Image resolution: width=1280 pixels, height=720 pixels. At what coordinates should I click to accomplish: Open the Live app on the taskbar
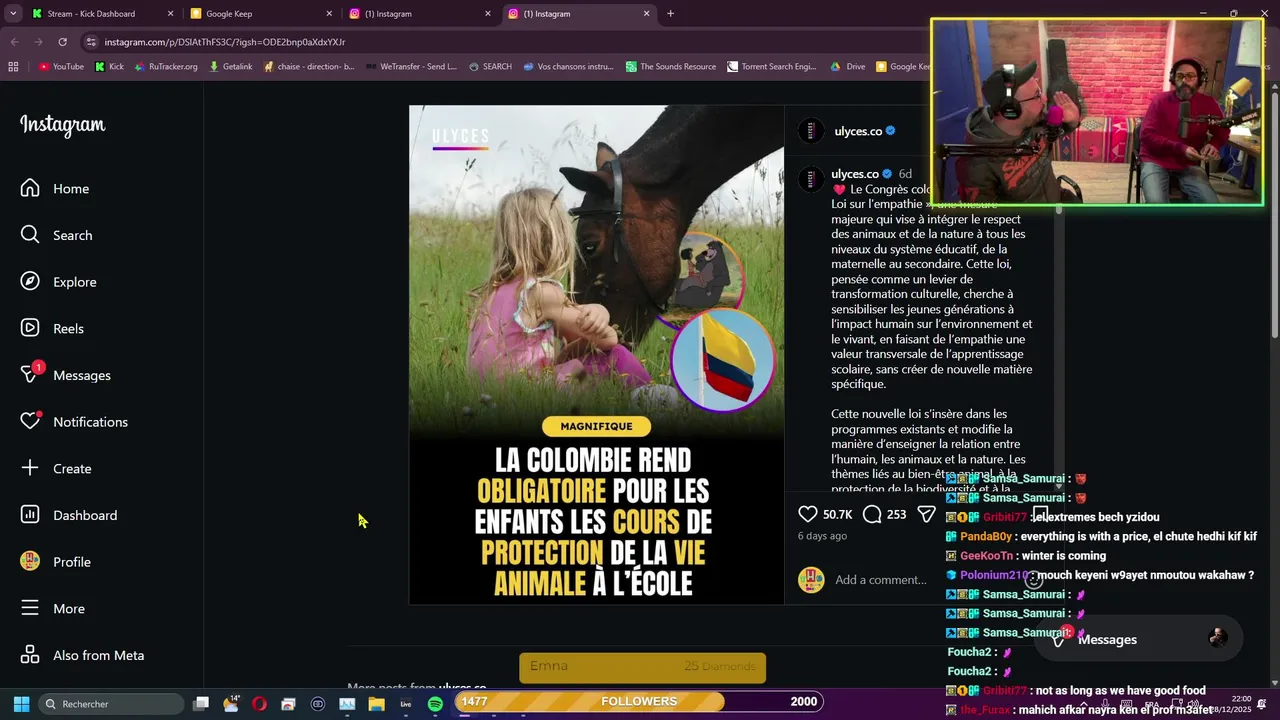[x=406, y=704]
